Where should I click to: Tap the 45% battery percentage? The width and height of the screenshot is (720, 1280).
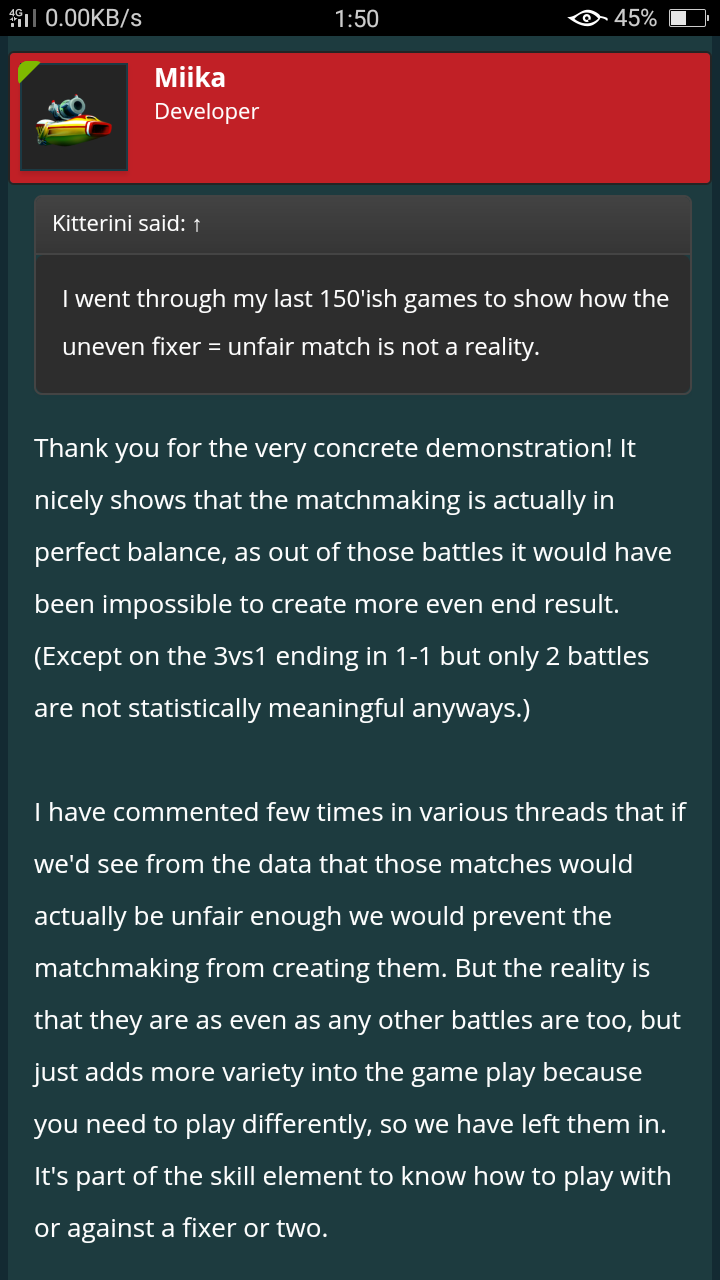tap(636, 18)
